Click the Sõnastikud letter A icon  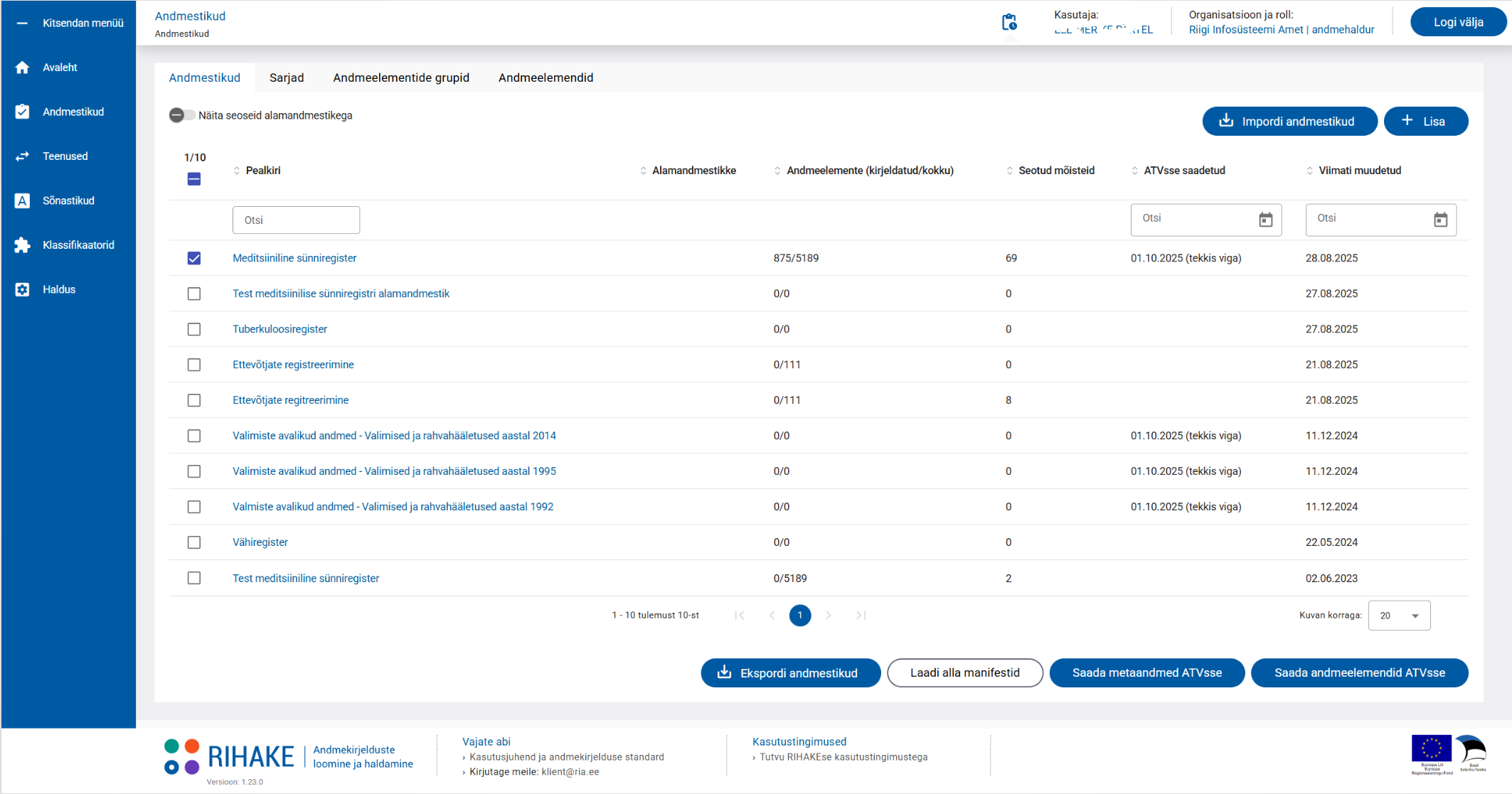tap(23, 200)
